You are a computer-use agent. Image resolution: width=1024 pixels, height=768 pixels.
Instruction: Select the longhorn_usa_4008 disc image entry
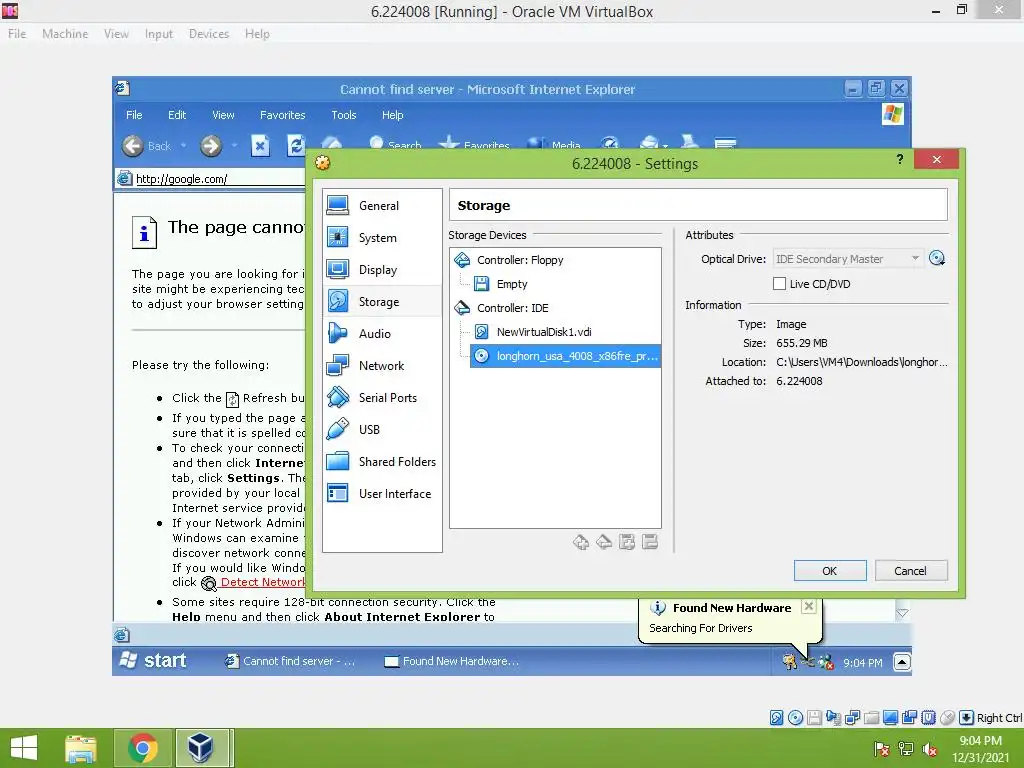(x=566, y=356)
